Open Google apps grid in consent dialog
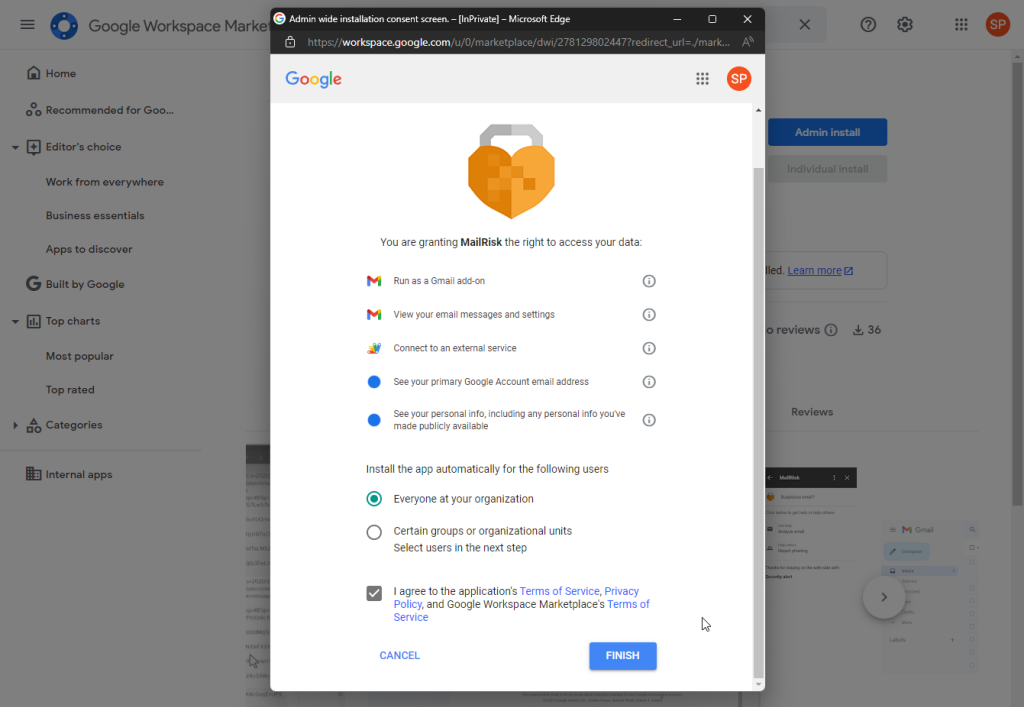 tap(702, 79)
